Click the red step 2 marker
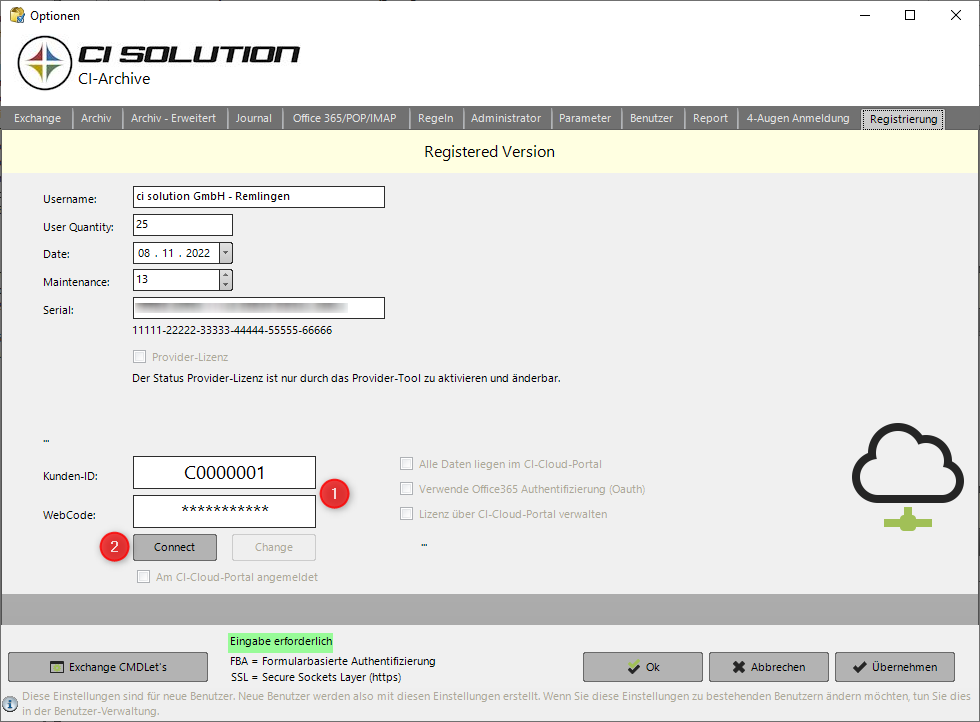Screen dimensions: 980x722 coord(115,547)
